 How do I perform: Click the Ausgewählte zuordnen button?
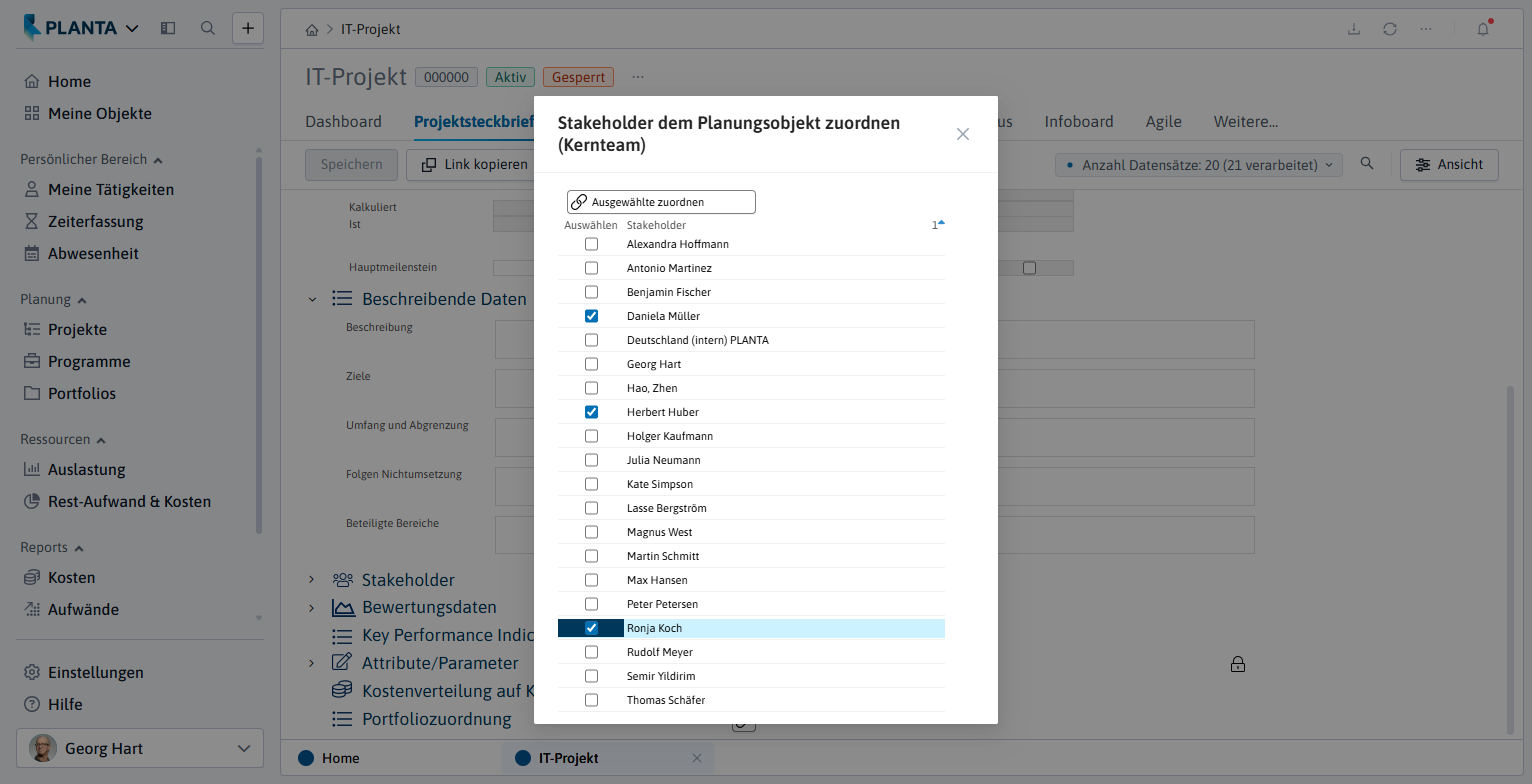(x=661, y=202)
